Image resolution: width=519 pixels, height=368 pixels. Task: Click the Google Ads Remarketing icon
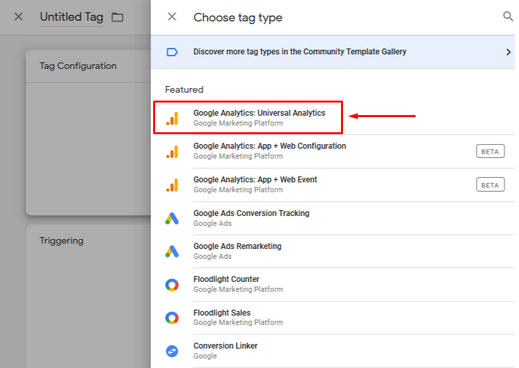pyautogui.click(x=172, y=251)
